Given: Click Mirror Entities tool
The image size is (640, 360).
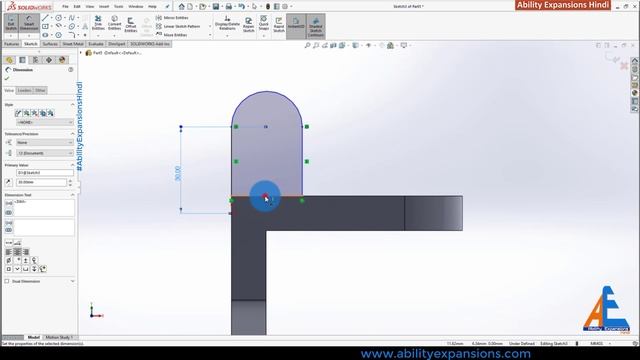Looking at the screenshot, I should pos(172,18).
